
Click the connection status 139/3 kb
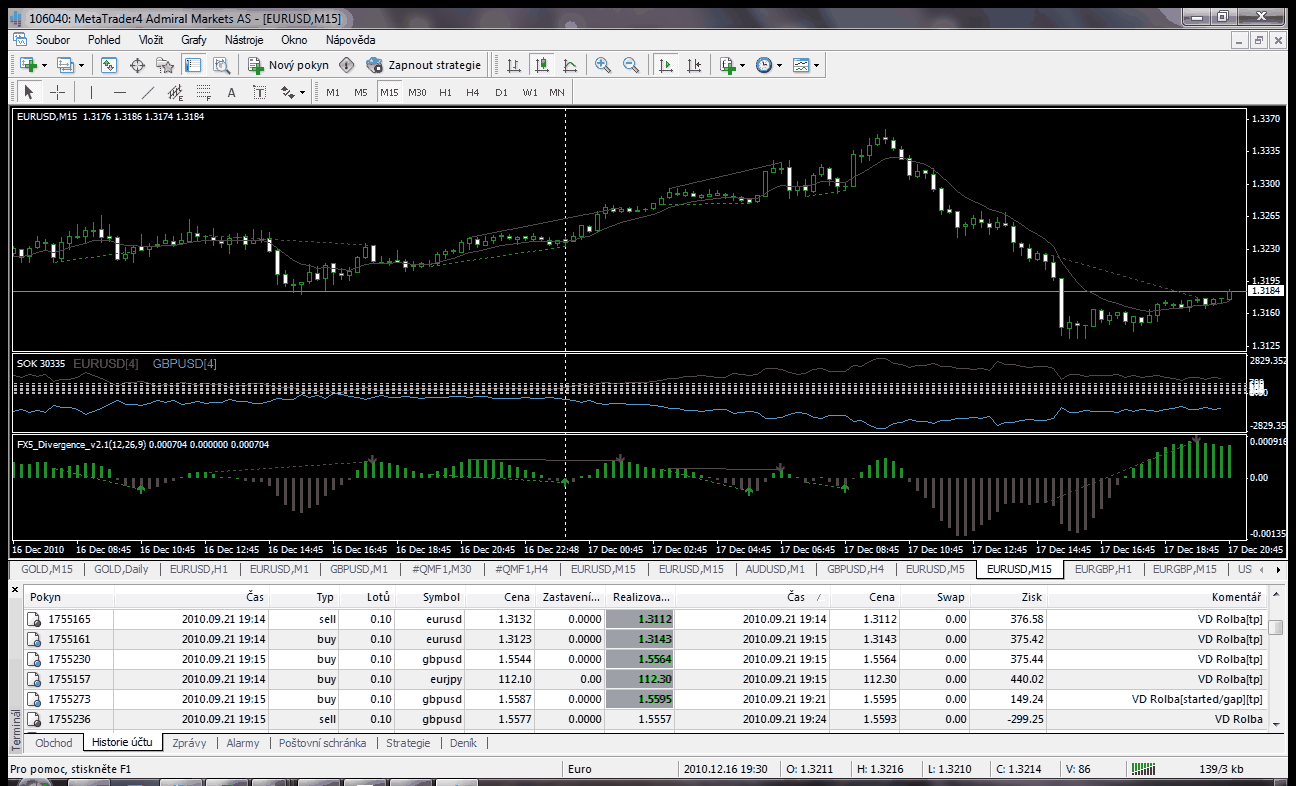click(1220, 769)
